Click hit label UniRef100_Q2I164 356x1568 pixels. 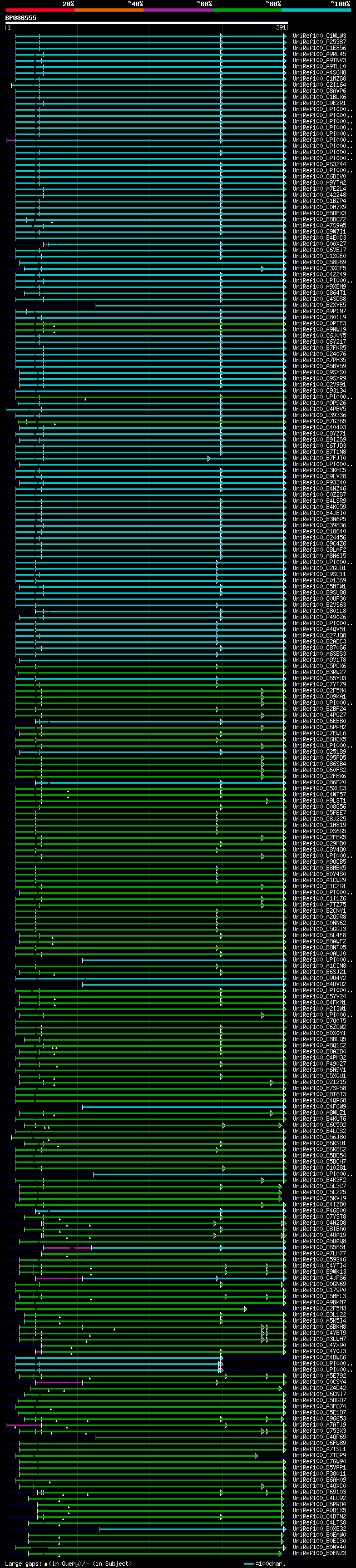319,85
